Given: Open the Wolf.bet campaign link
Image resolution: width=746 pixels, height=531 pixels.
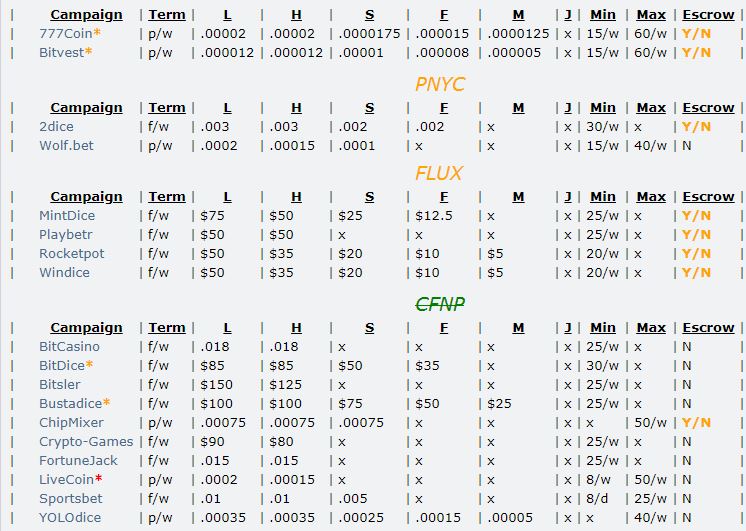Looking at the screenshot, I should pos(66,146).
